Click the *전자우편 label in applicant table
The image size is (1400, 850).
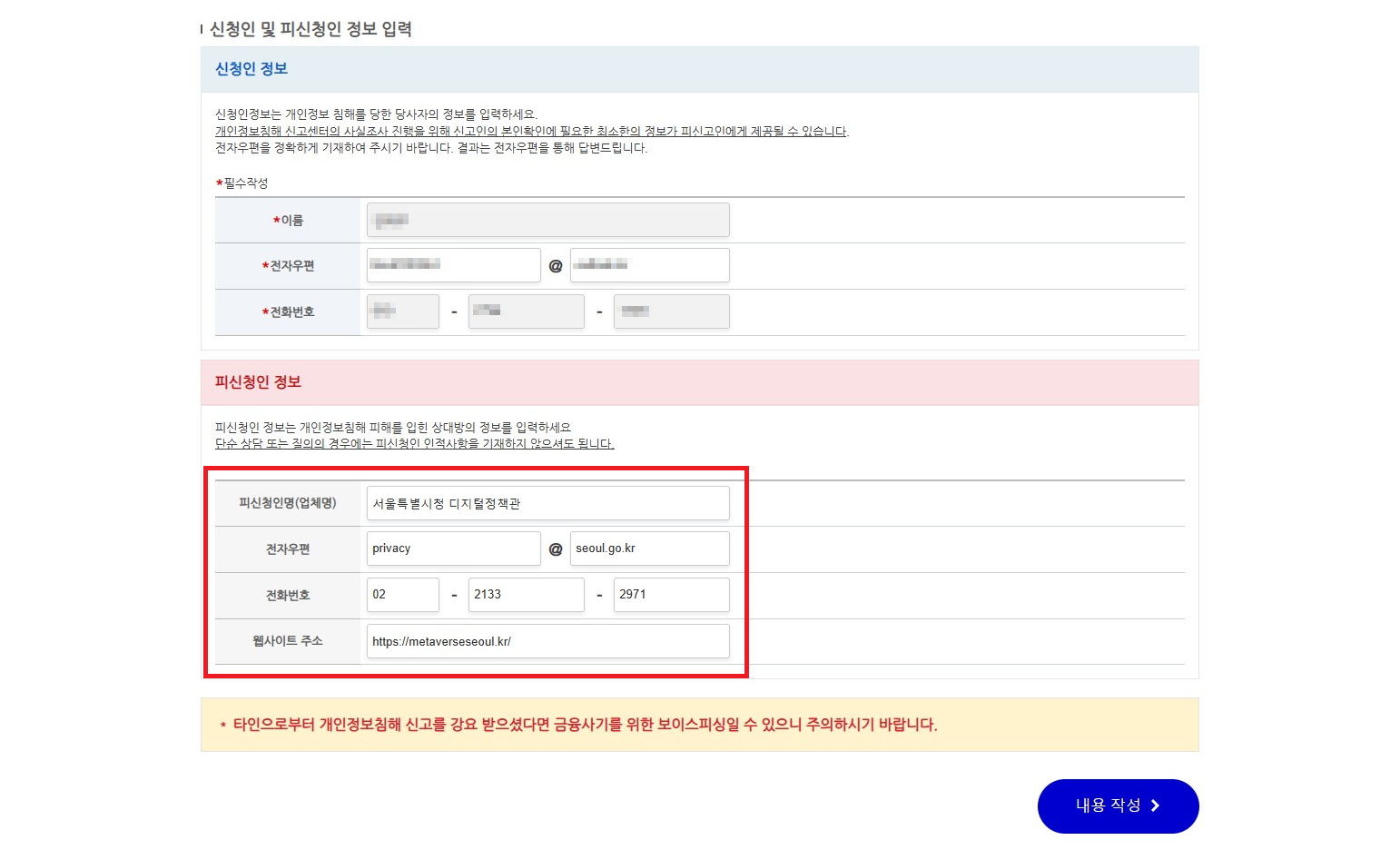288,266
